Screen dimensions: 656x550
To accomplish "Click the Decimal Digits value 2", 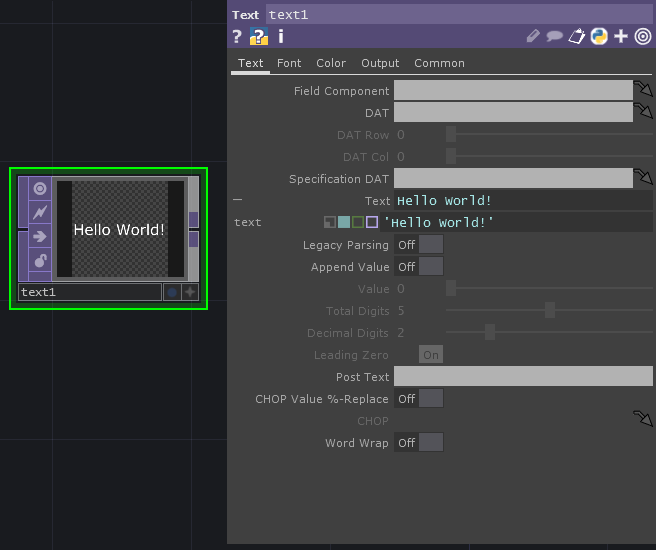I will point(401,333).
